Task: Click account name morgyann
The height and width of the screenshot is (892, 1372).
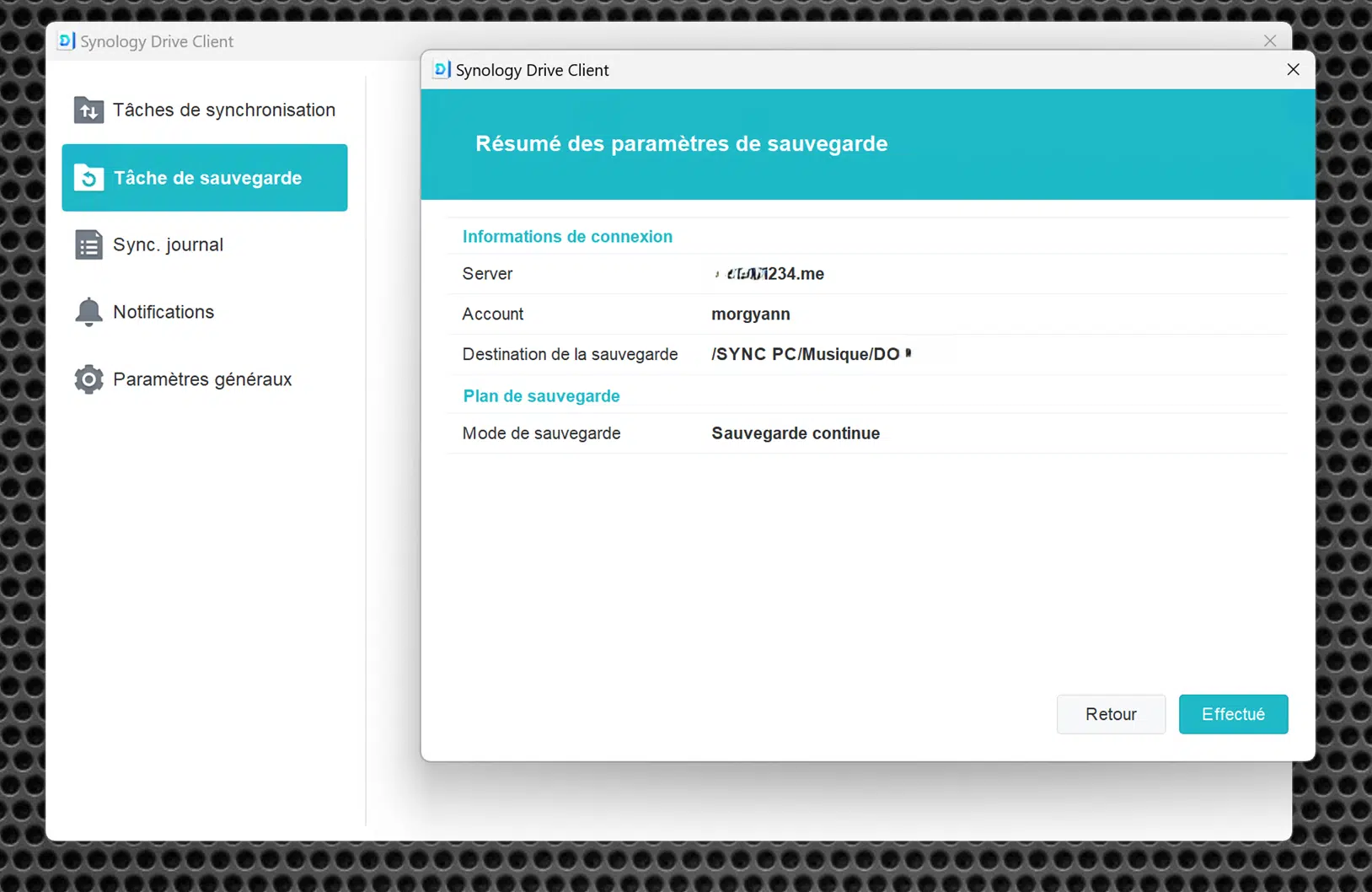Action: coord(751,314)
